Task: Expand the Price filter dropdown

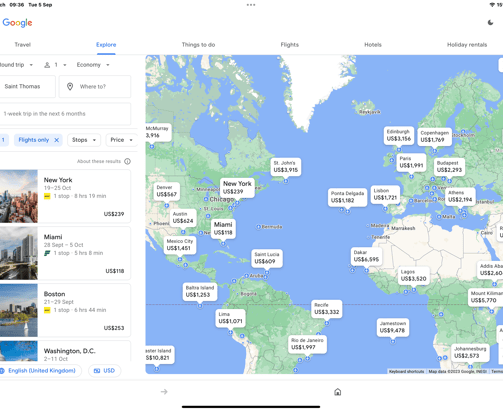Action: click(121, 140)
